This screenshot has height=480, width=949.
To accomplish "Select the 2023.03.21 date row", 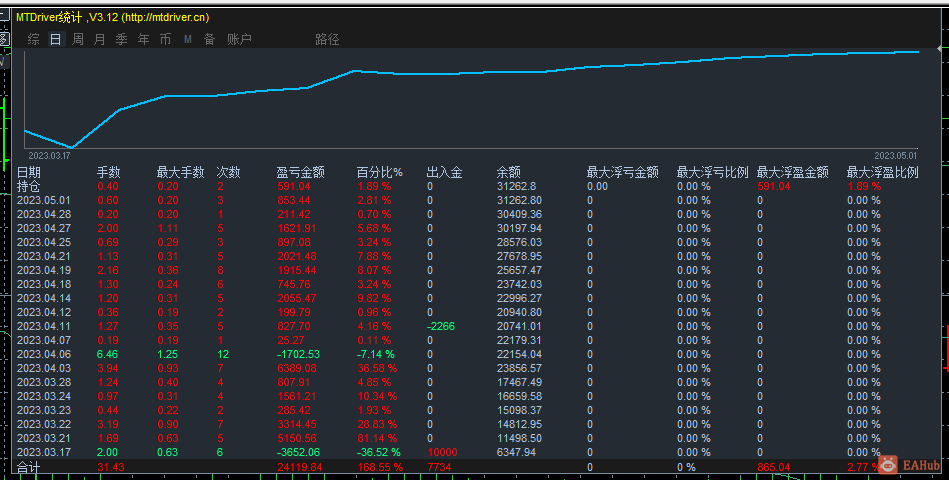I will pyautogui.click(x=44, y=438).
